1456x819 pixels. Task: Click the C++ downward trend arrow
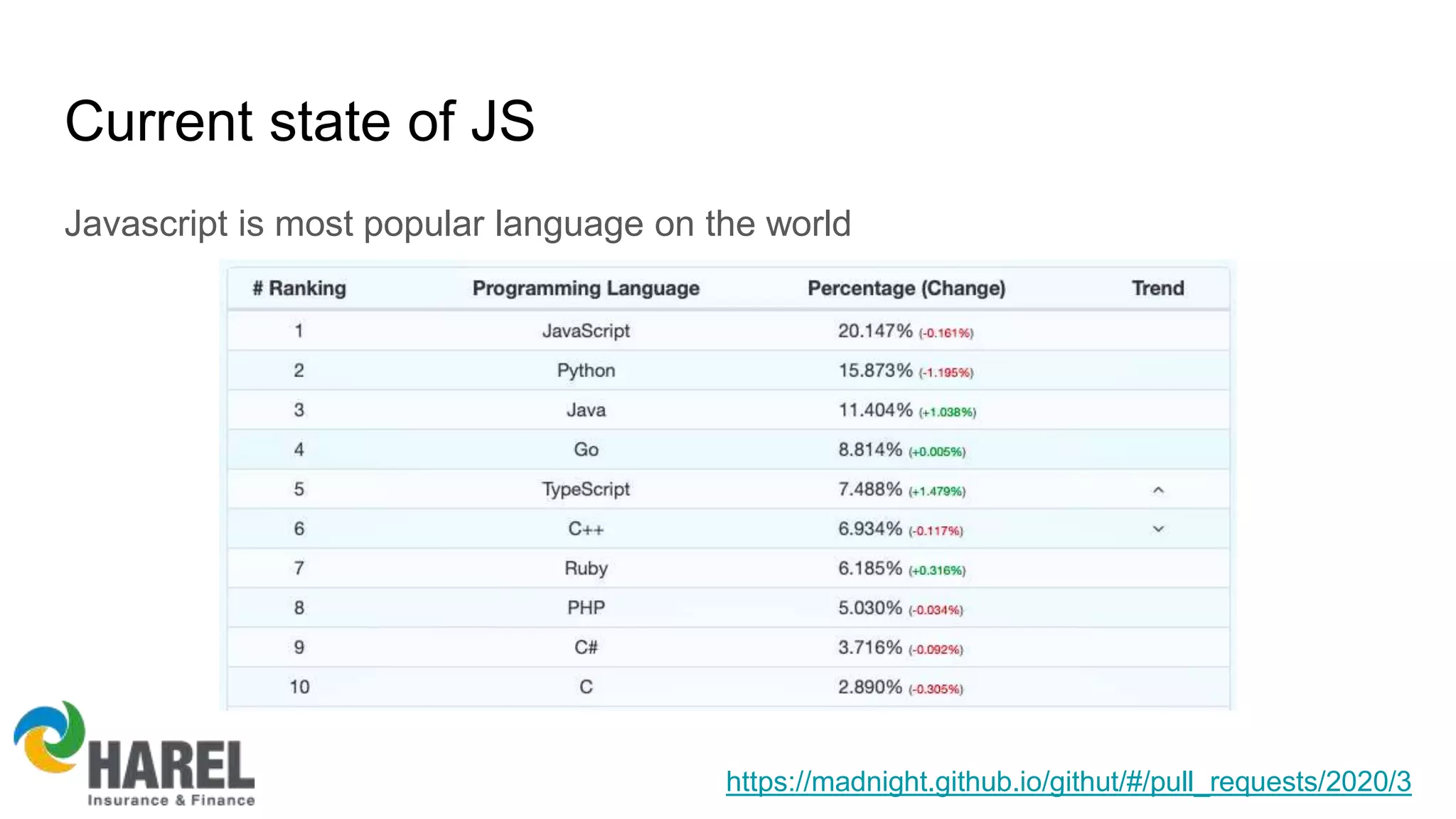click(1158, 529)
